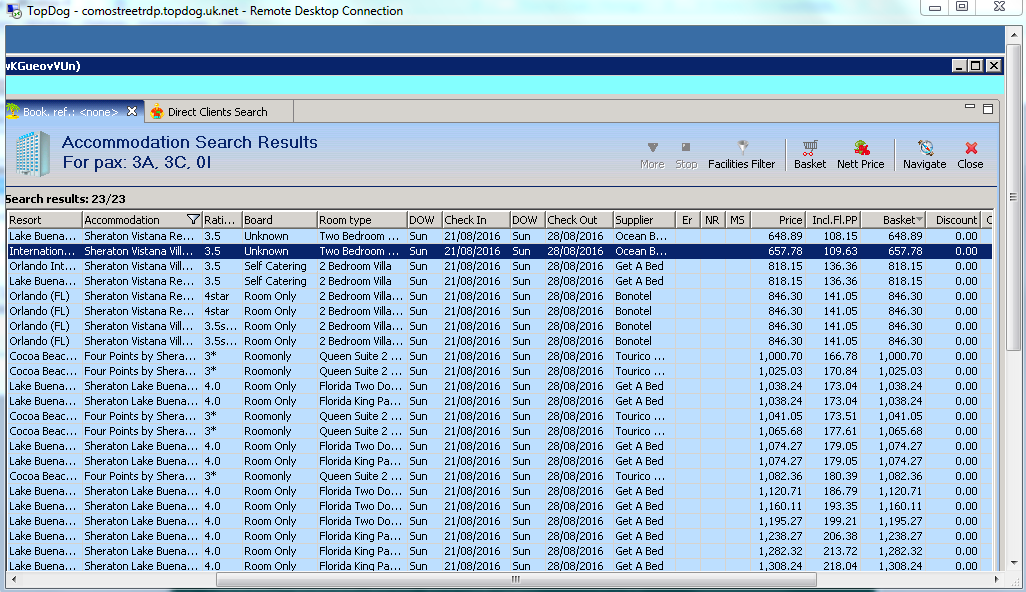This screenshot has width=1026, height=592.
Task: Close search results with red X
Action: pyautogui.click(x=970, y=154)
